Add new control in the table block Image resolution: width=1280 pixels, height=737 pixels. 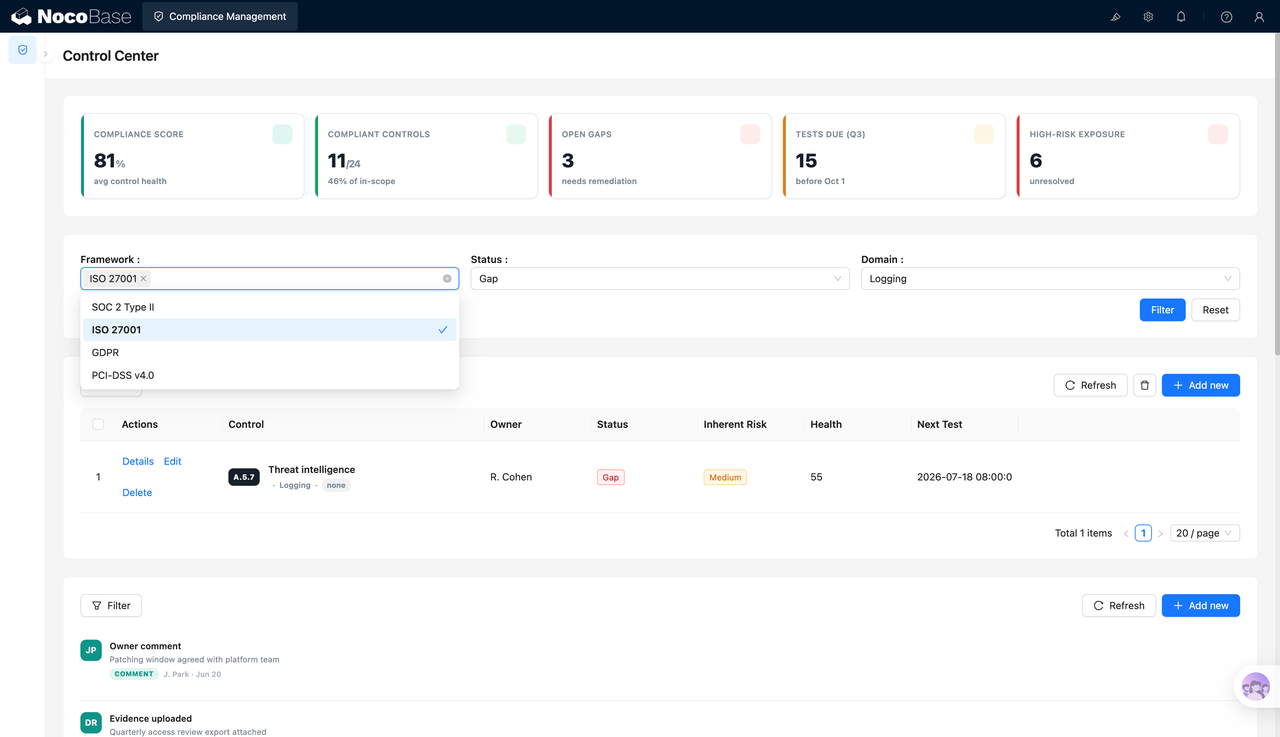click(1201, 385)
